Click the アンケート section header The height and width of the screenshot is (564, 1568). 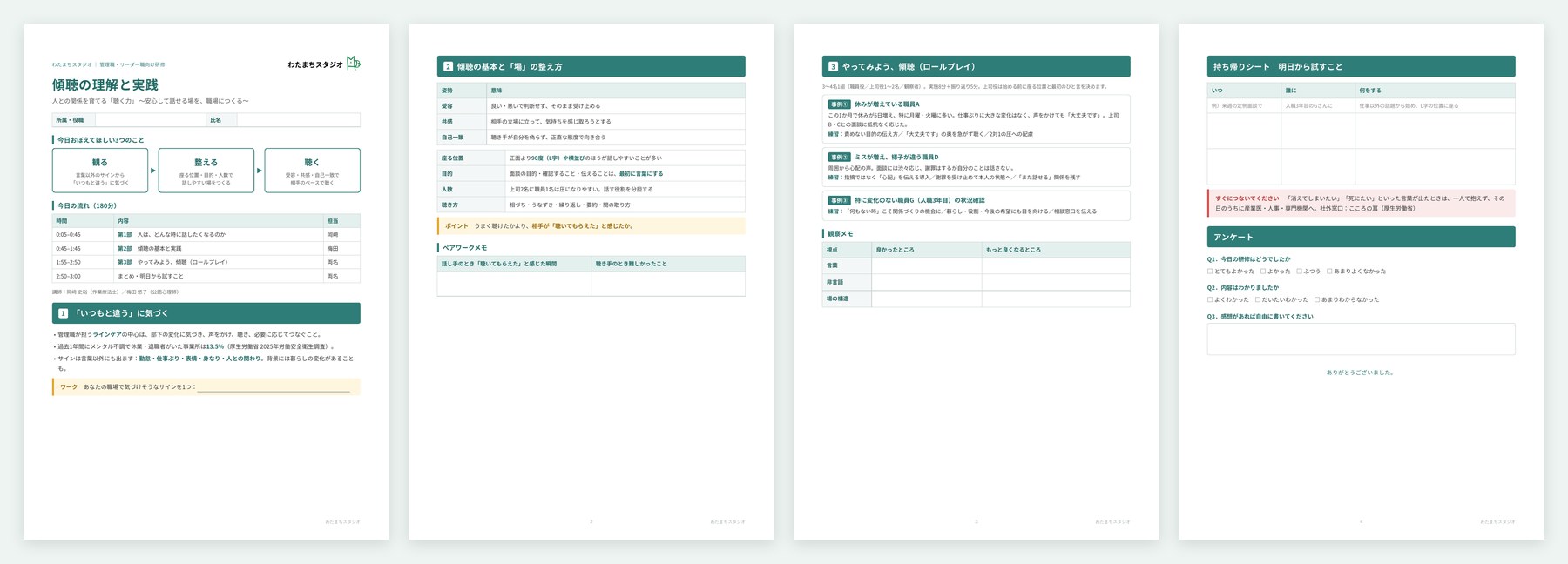click(1361, 237)
